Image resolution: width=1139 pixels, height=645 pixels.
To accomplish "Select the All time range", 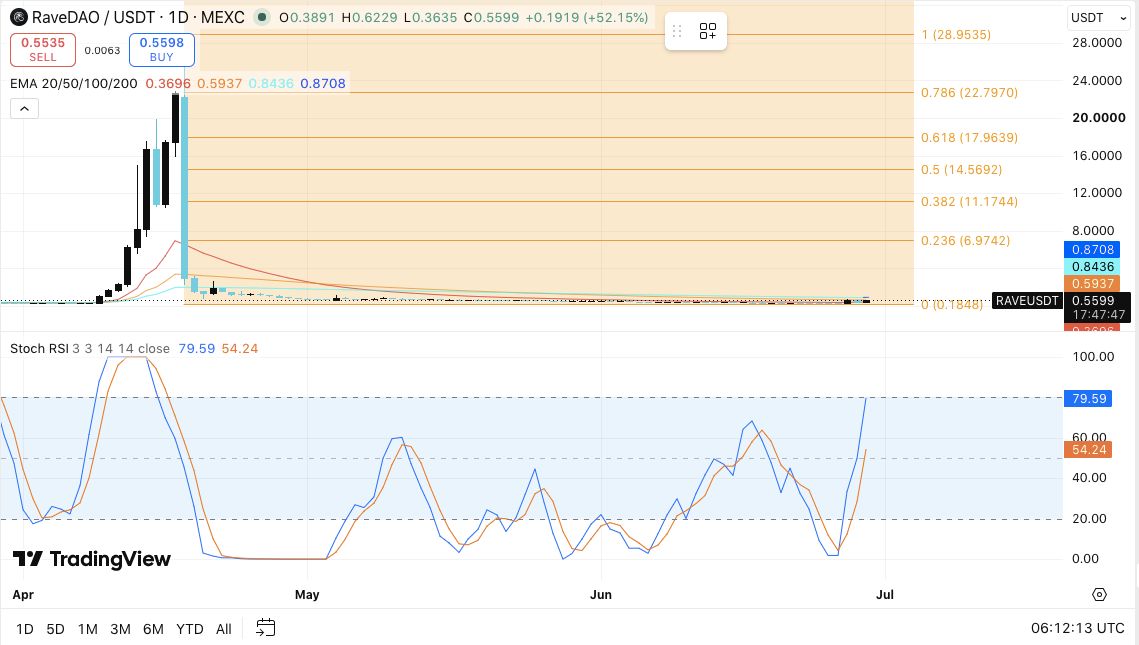I will (224, 629).
